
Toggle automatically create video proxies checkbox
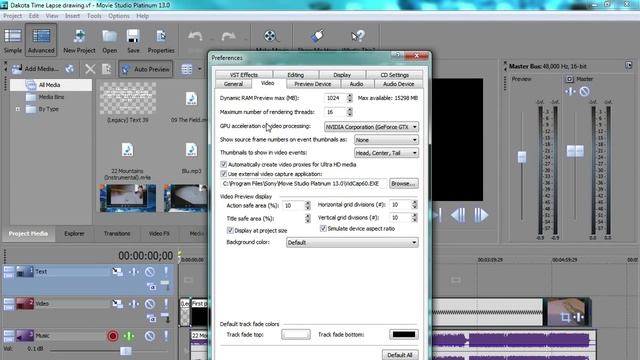223,164
